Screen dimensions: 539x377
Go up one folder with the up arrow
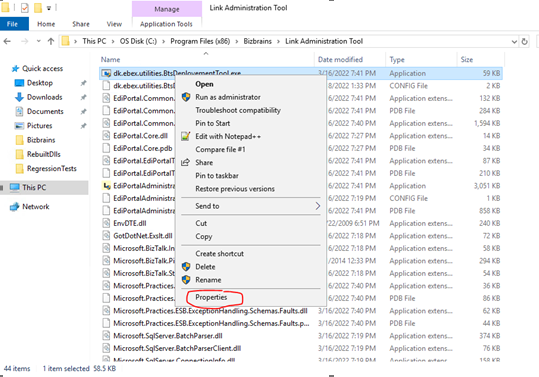[x=51, y=42]
